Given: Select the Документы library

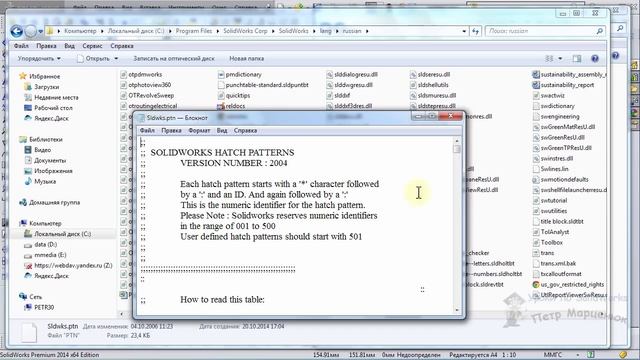Looking at the screenshot, I should click(45, 160).
